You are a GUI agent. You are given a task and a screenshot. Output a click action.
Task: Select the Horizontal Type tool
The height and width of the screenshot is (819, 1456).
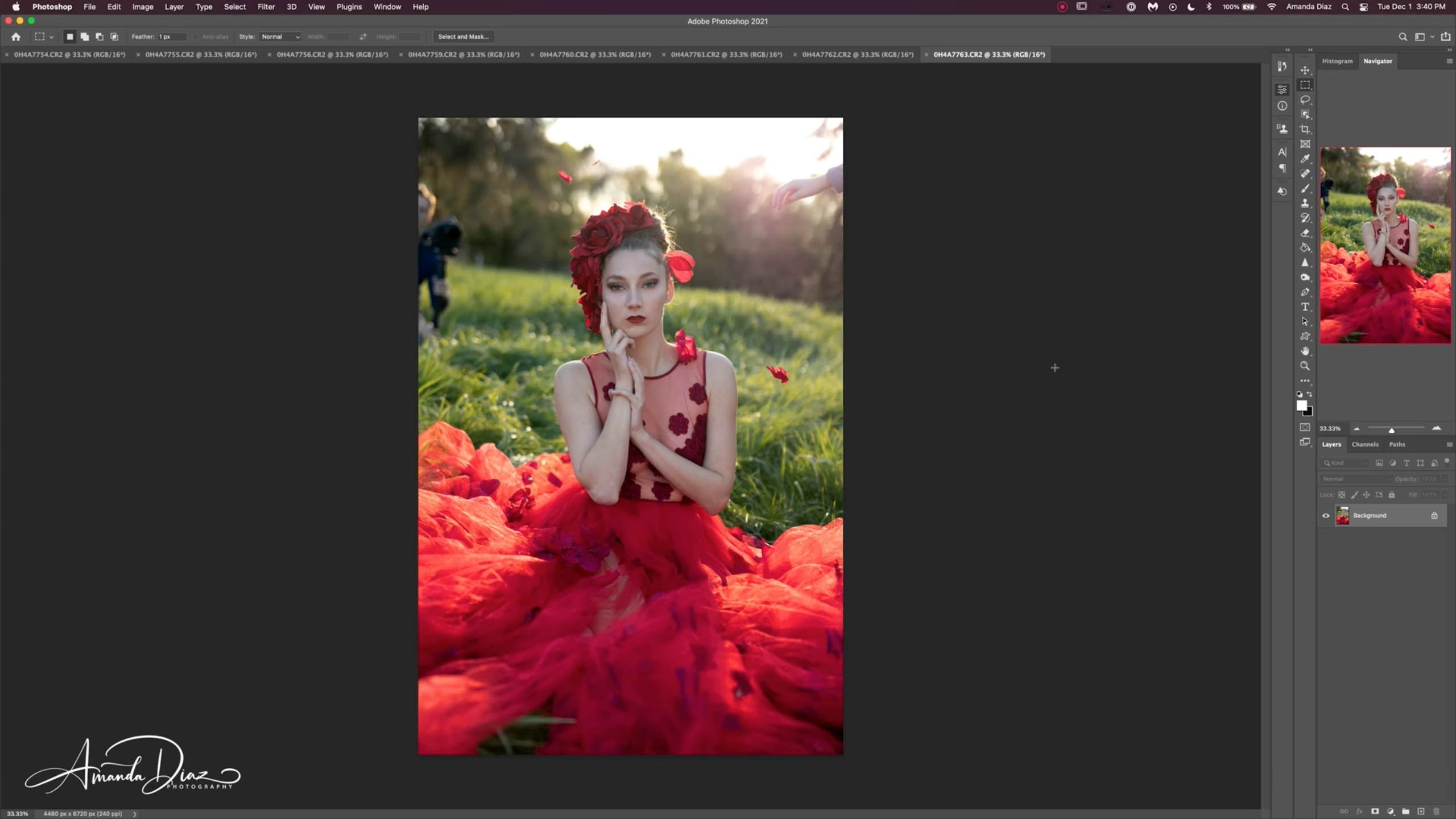tap(1305, 307)
